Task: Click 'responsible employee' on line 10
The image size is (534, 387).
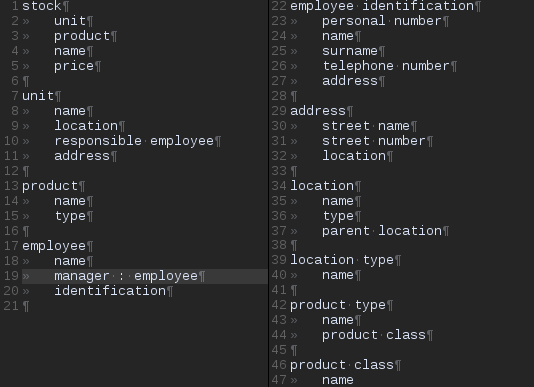Action: pos(134,141)
